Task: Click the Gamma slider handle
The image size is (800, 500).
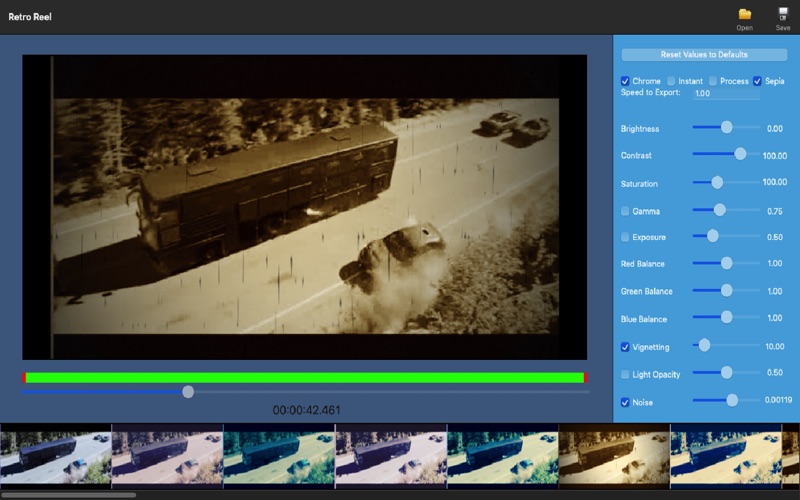Action: point(719,210)
